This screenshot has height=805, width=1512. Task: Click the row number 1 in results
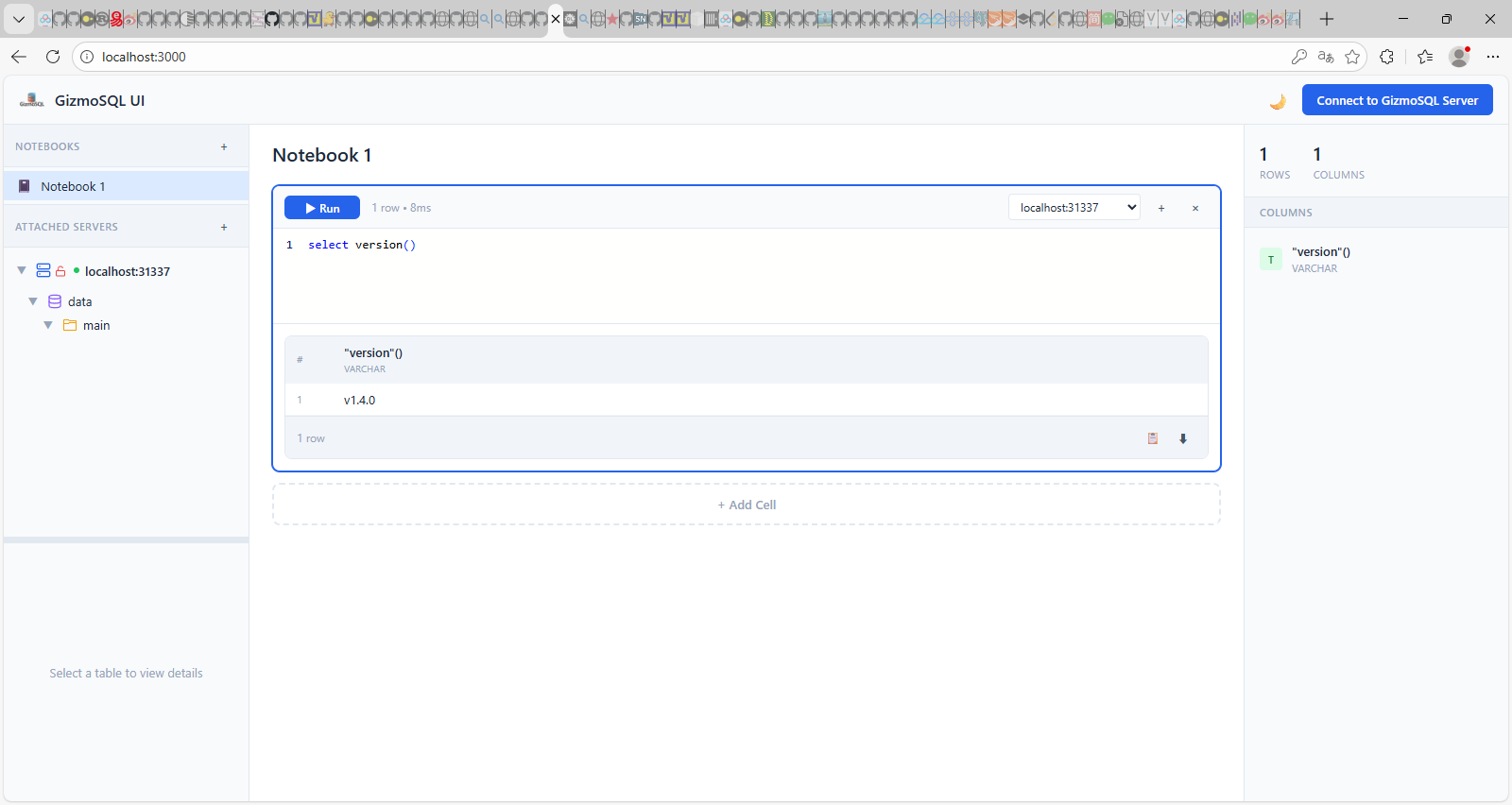click(300, 400)
